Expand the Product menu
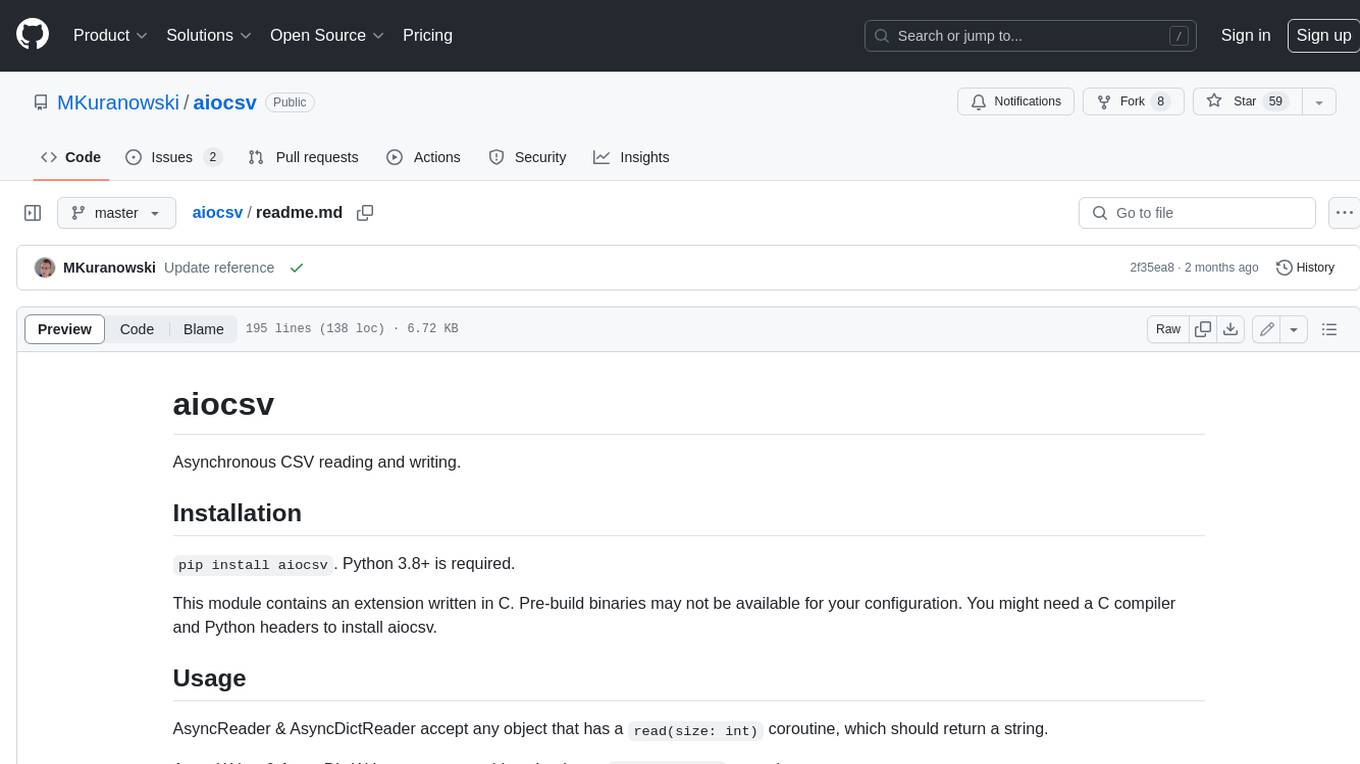Viewport: 1360px width, 764px height. tap(110, 35)
